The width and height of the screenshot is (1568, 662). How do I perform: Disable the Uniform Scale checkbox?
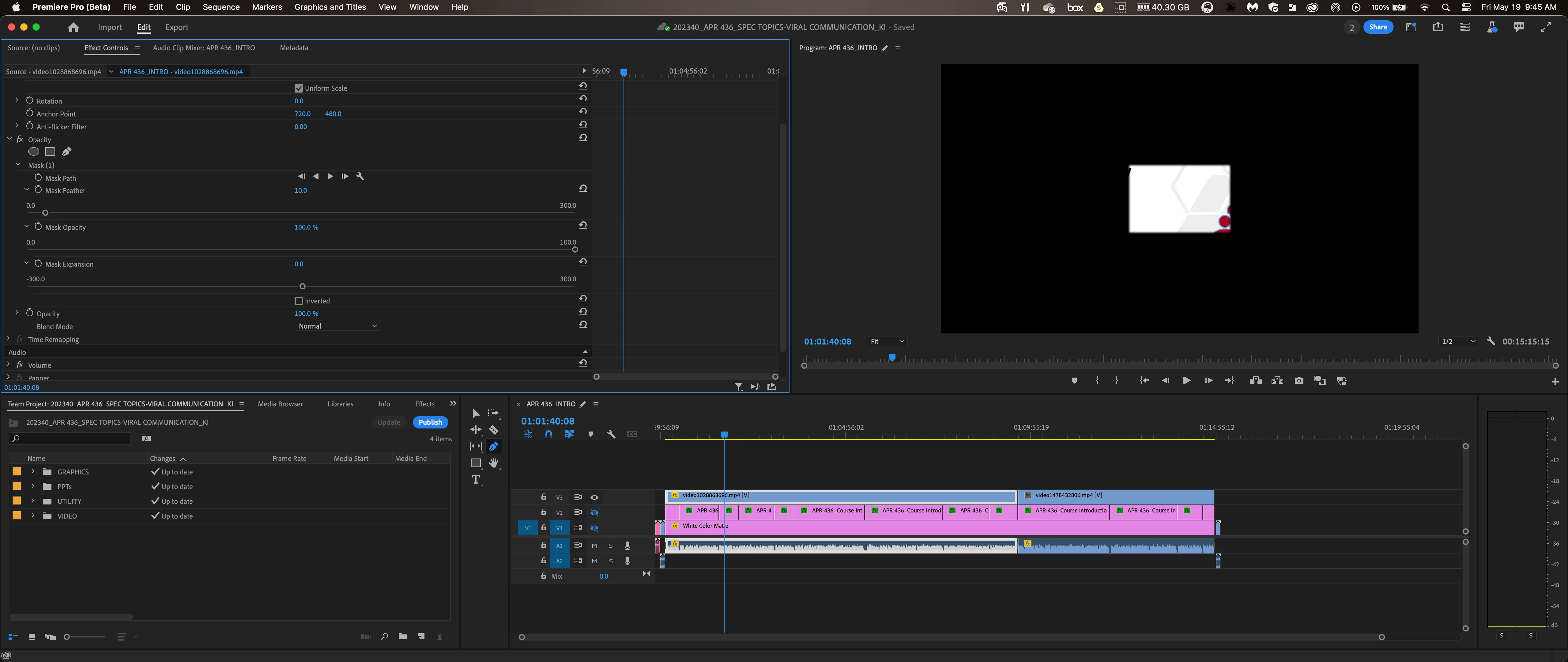click(299, 88)
